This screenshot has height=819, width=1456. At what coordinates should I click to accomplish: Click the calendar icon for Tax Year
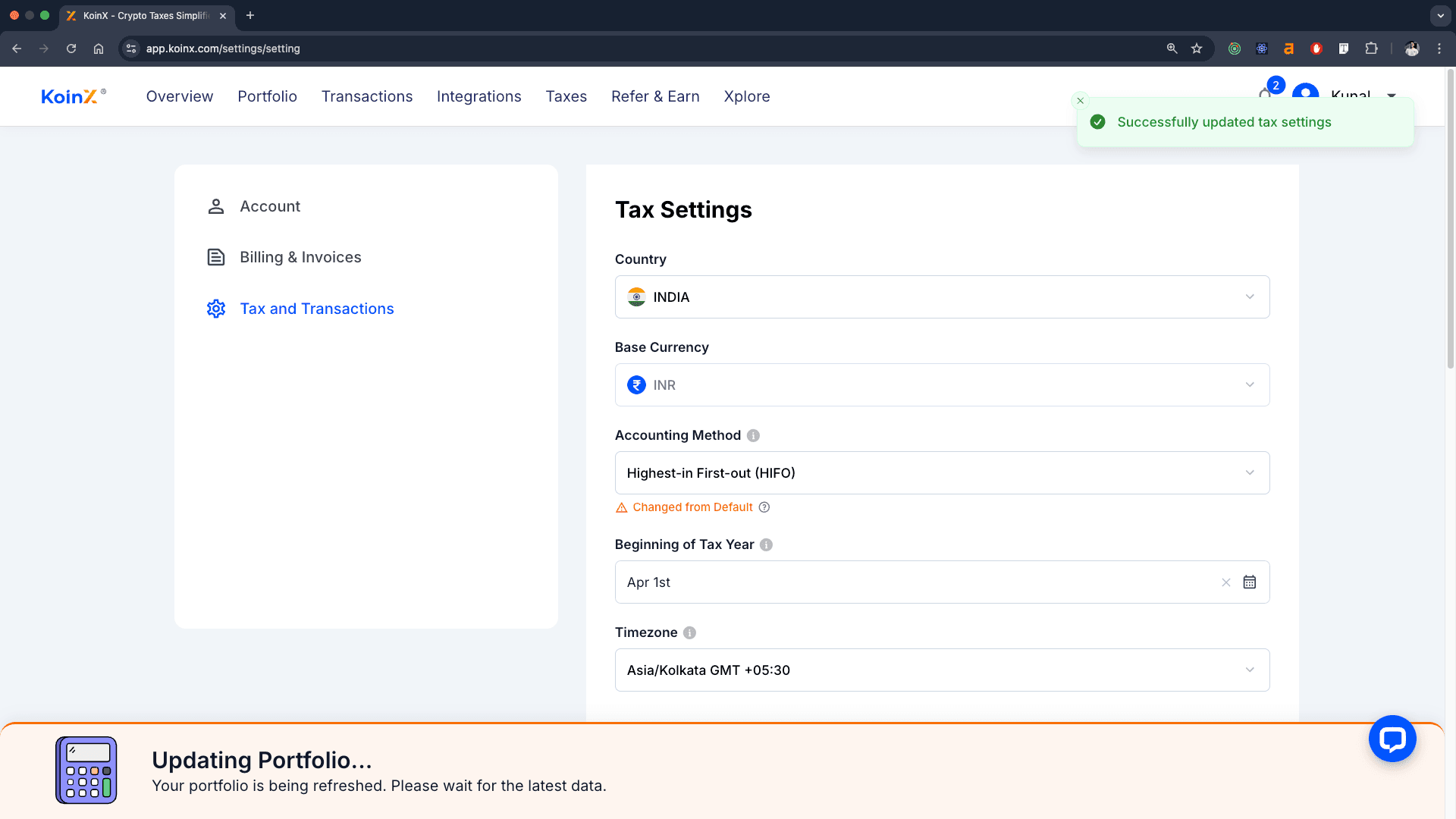(x=1248, y=582)
